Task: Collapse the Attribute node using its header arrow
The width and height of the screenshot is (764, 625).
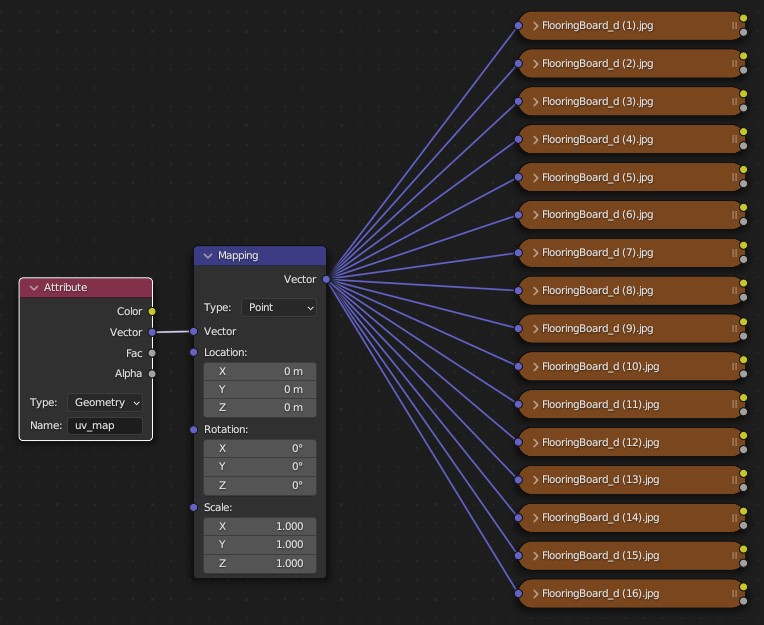Action: click(x=33, y=288)
